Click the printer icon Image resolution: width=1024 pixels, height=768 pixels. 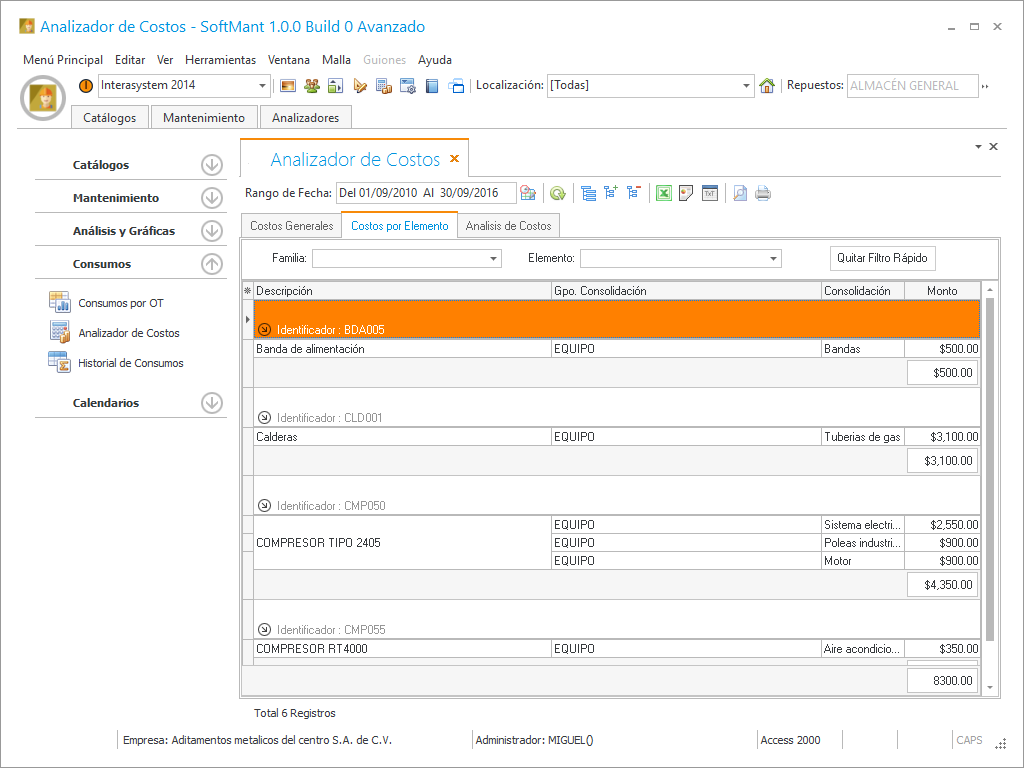click(x=763, y=194)
